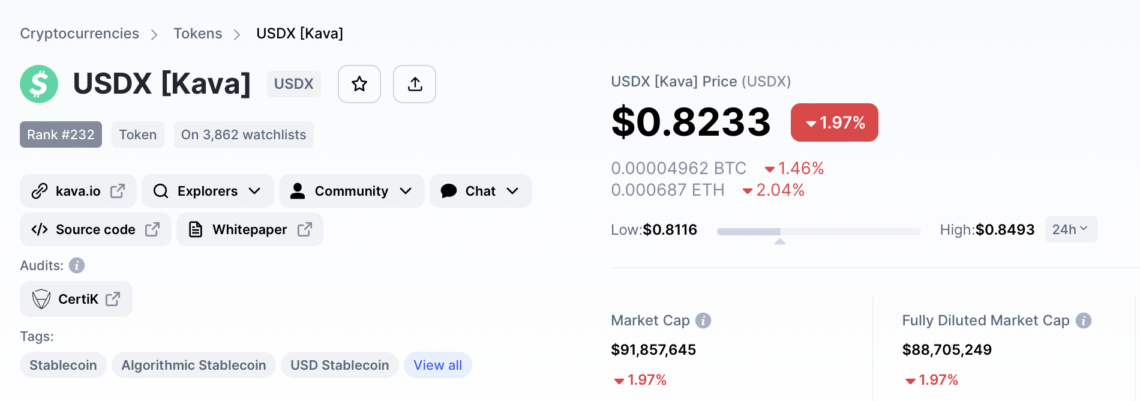Viewport: 1140px width, 401px height.
Task: Expand the Explorers dropdown
Action: click(208, 191)
